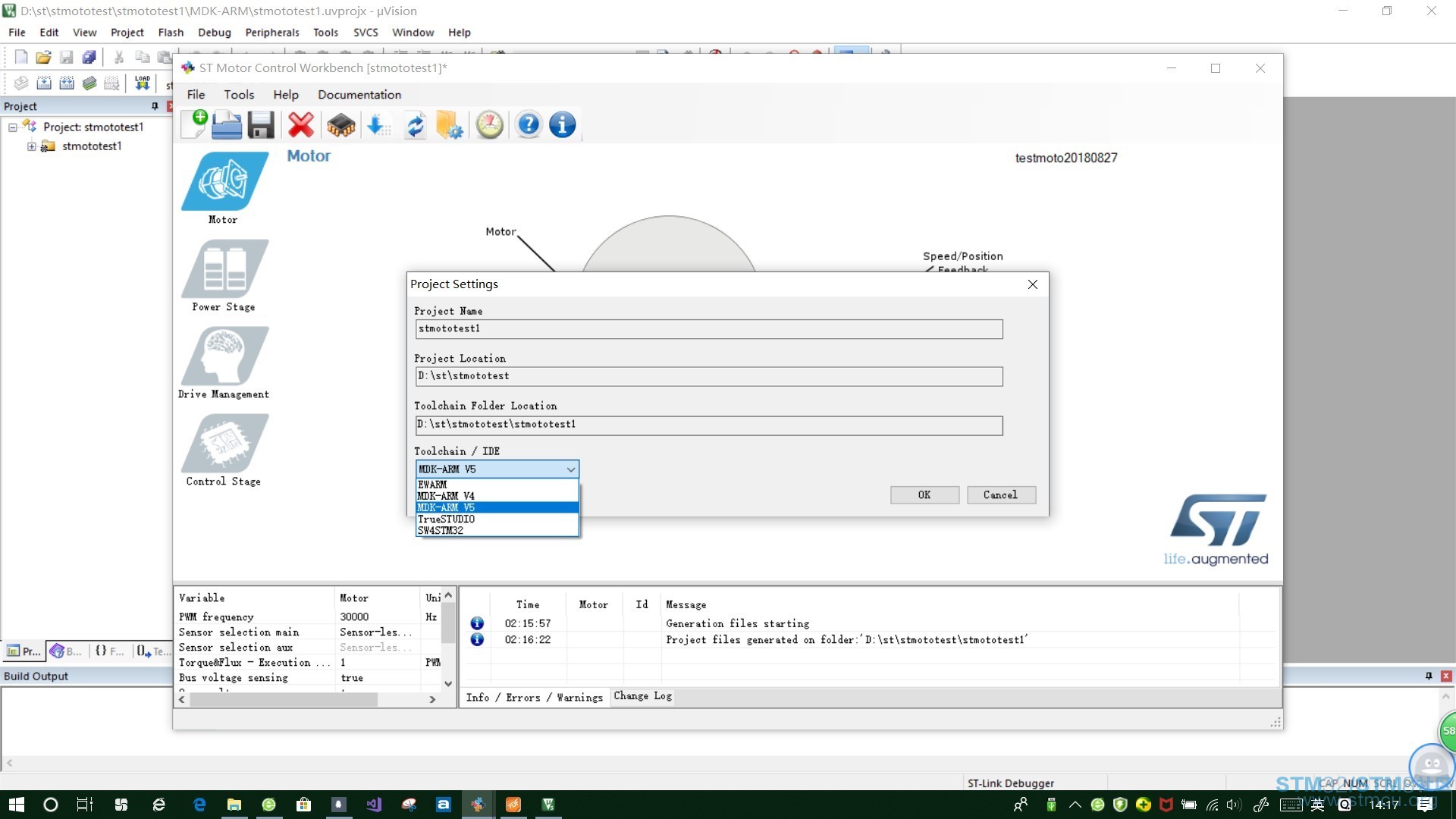Image resolution: width=1456 pixels, height=819 pixels.
Task: Choose SW4STM32 from the toolchain list
Action: point(497,531)
